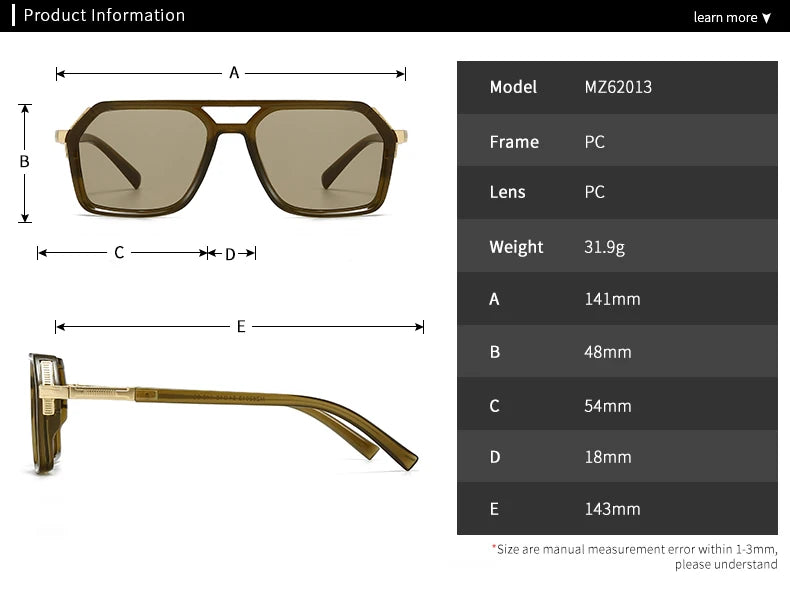
Task: Click the model value "MZ62013"
Action: point(618,87)
